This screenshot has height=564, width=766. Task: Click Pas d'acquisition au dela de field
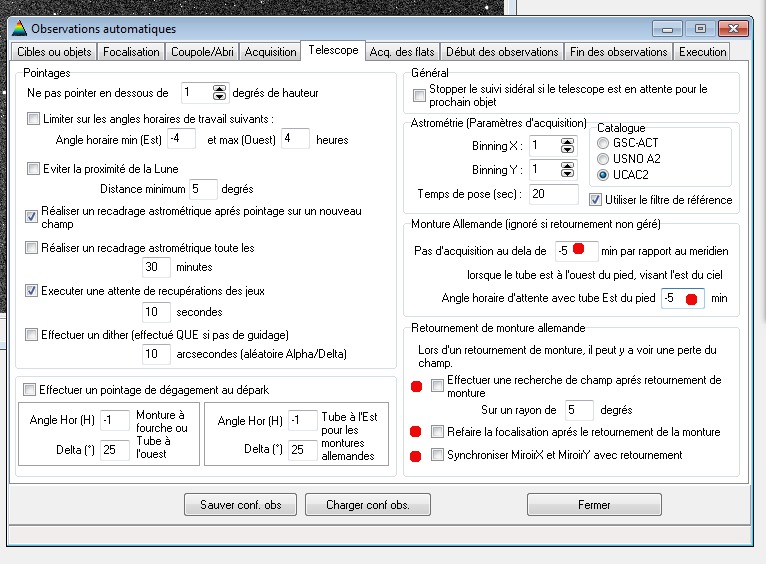tap(576, 251)
